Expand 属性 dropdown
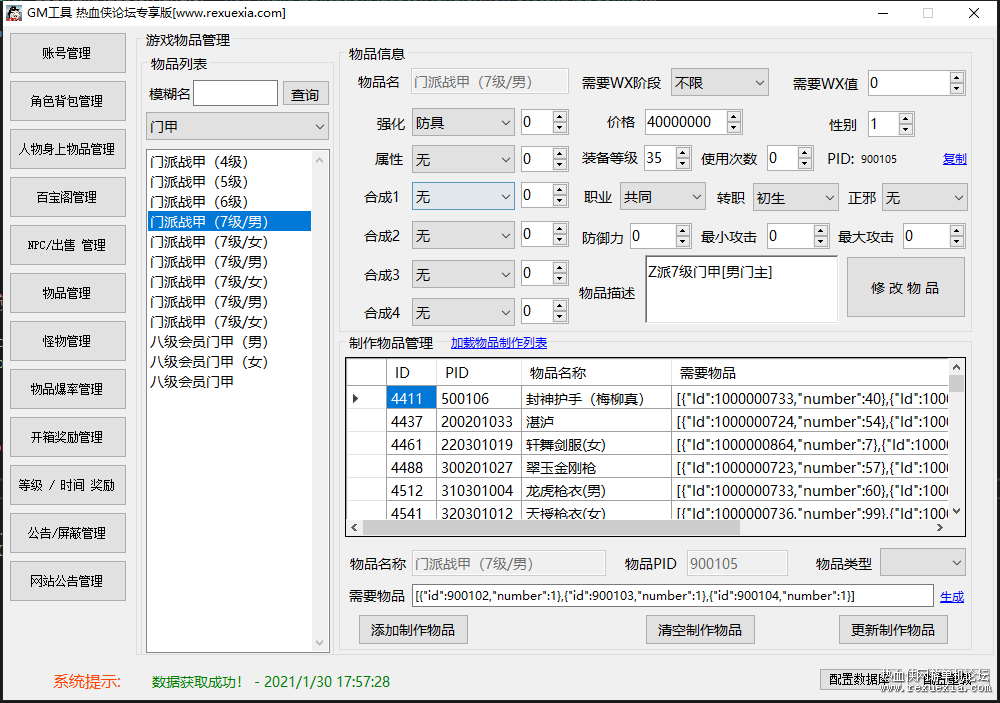This screenshot has width=1000, height=703. pyautogui.click(x=463, y=159)
